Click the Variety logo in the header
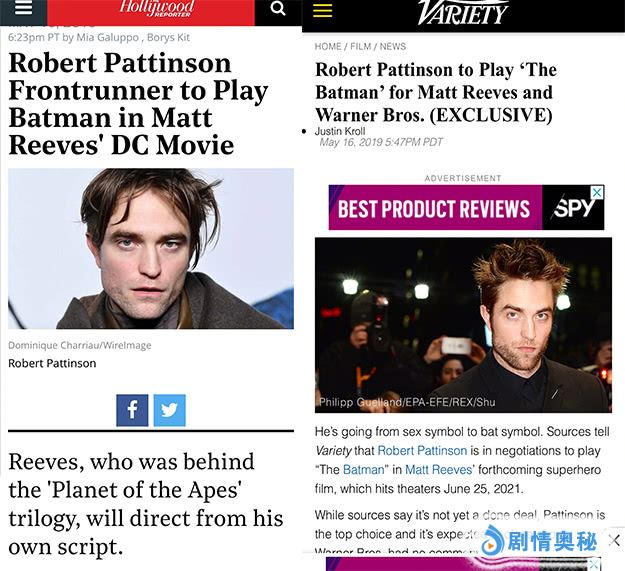 [463, 12]
